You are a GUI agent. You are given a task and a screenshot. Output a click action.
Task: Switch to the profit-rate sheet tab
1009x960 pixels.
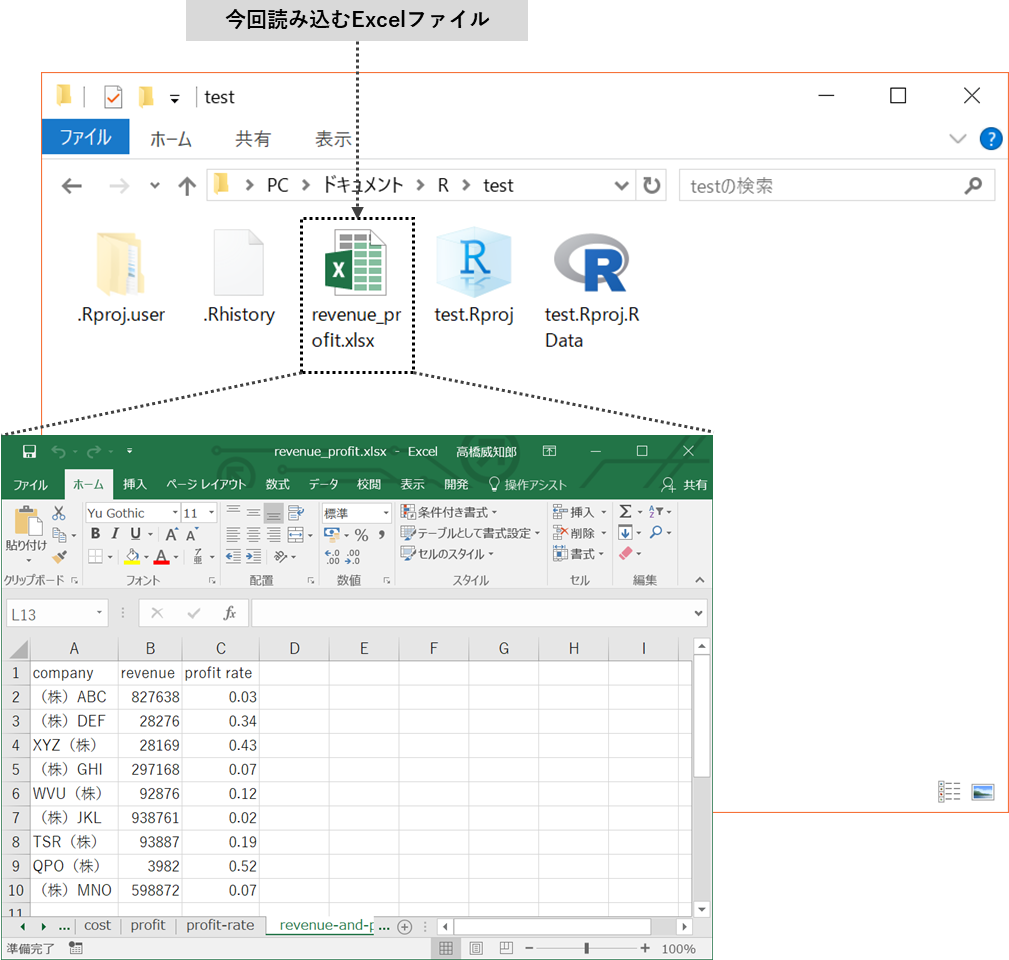click(220, 926)
